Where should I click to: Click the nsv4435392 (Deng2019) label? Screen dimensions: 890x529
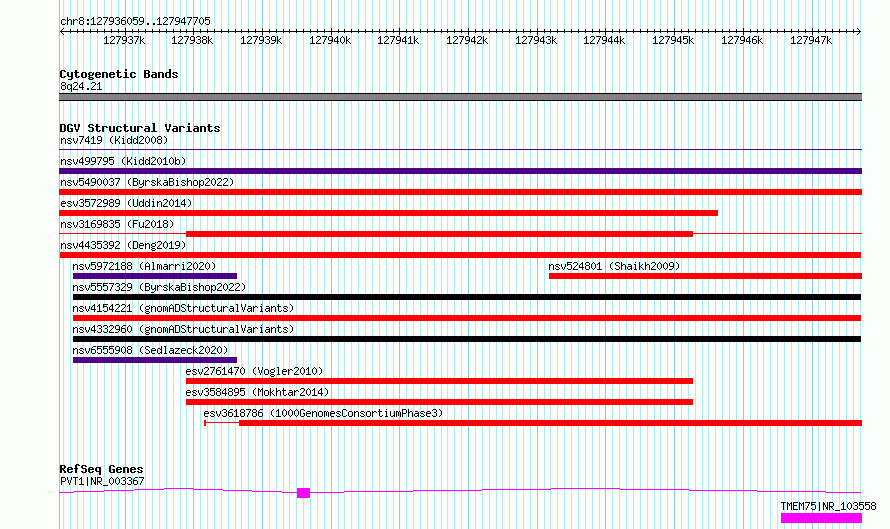(123, 245)
